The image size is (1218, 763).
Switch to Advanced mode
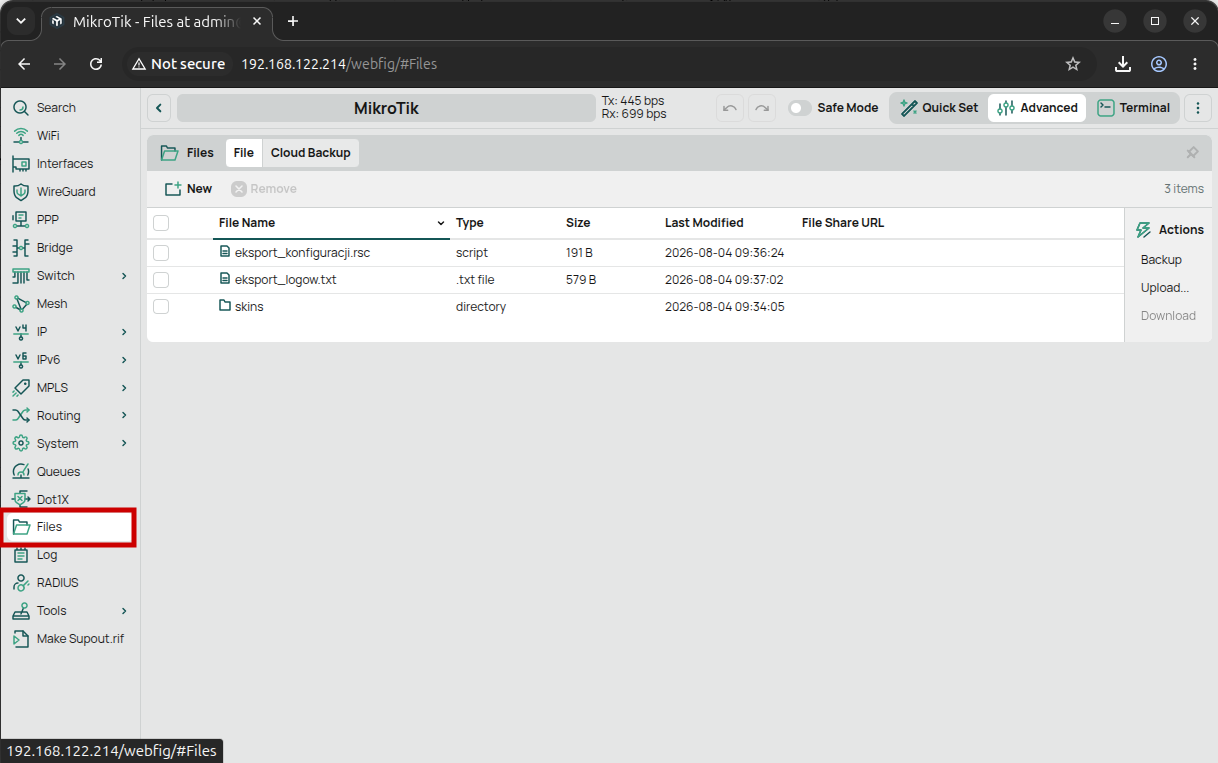(x=1037, y=108)
